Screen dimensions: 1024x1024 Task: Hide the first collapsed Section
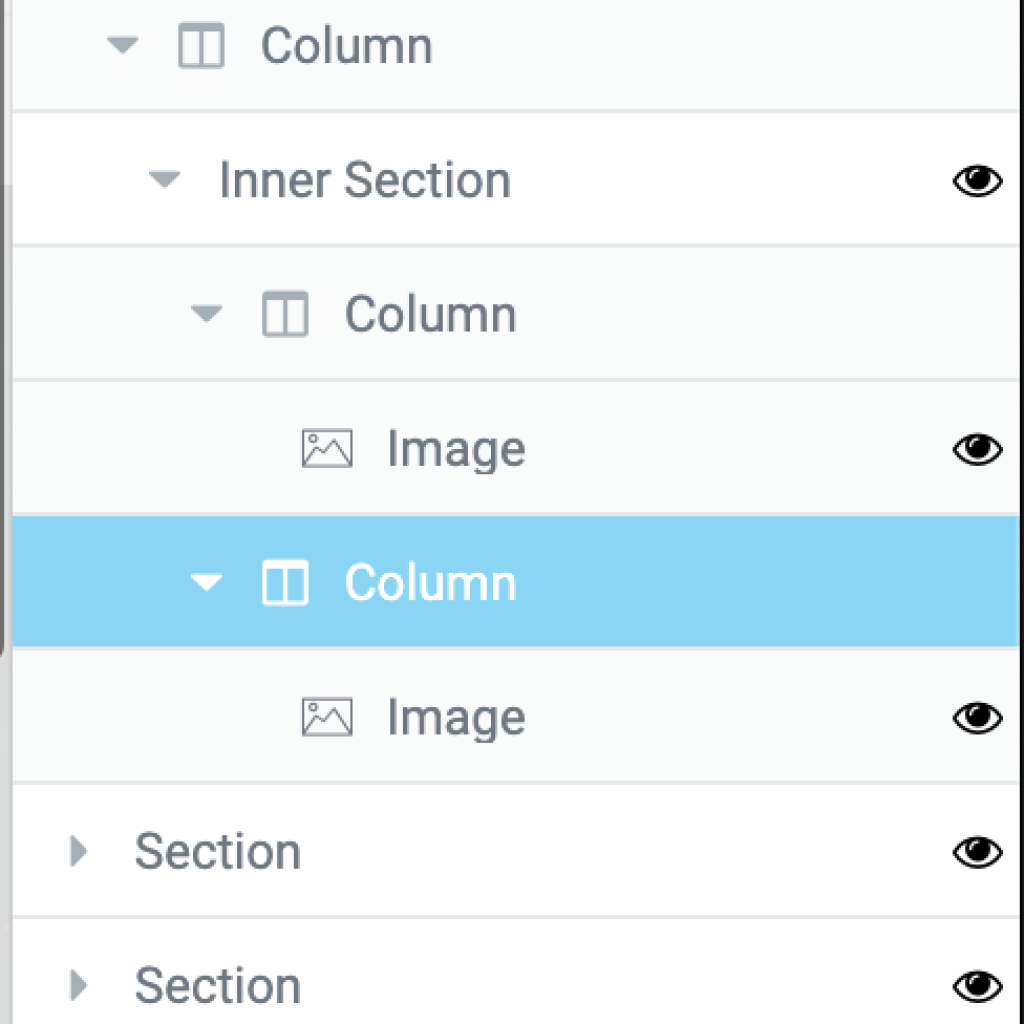click(977, 852)
